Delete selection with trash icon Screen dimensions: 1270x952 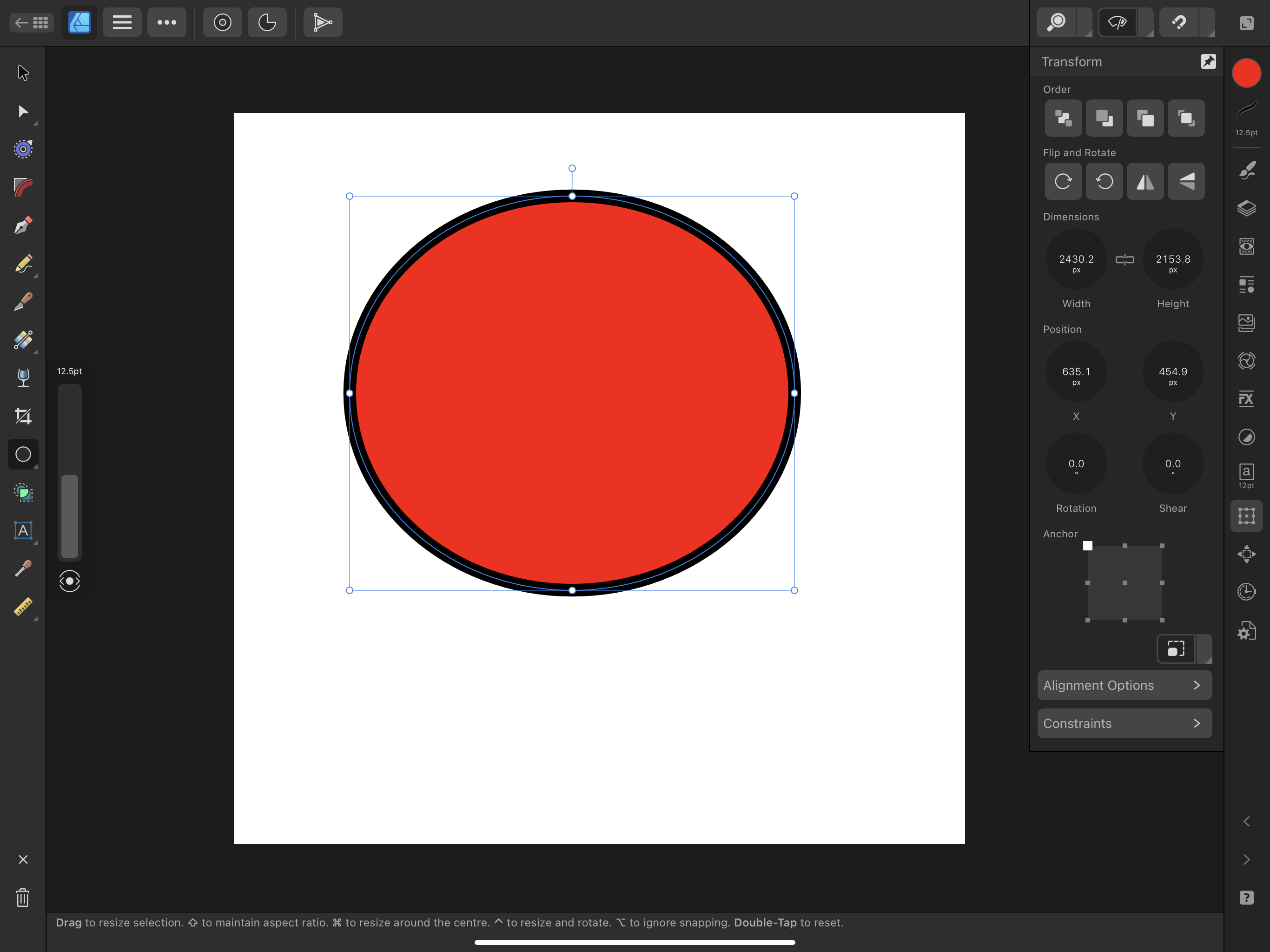[23, 897]
